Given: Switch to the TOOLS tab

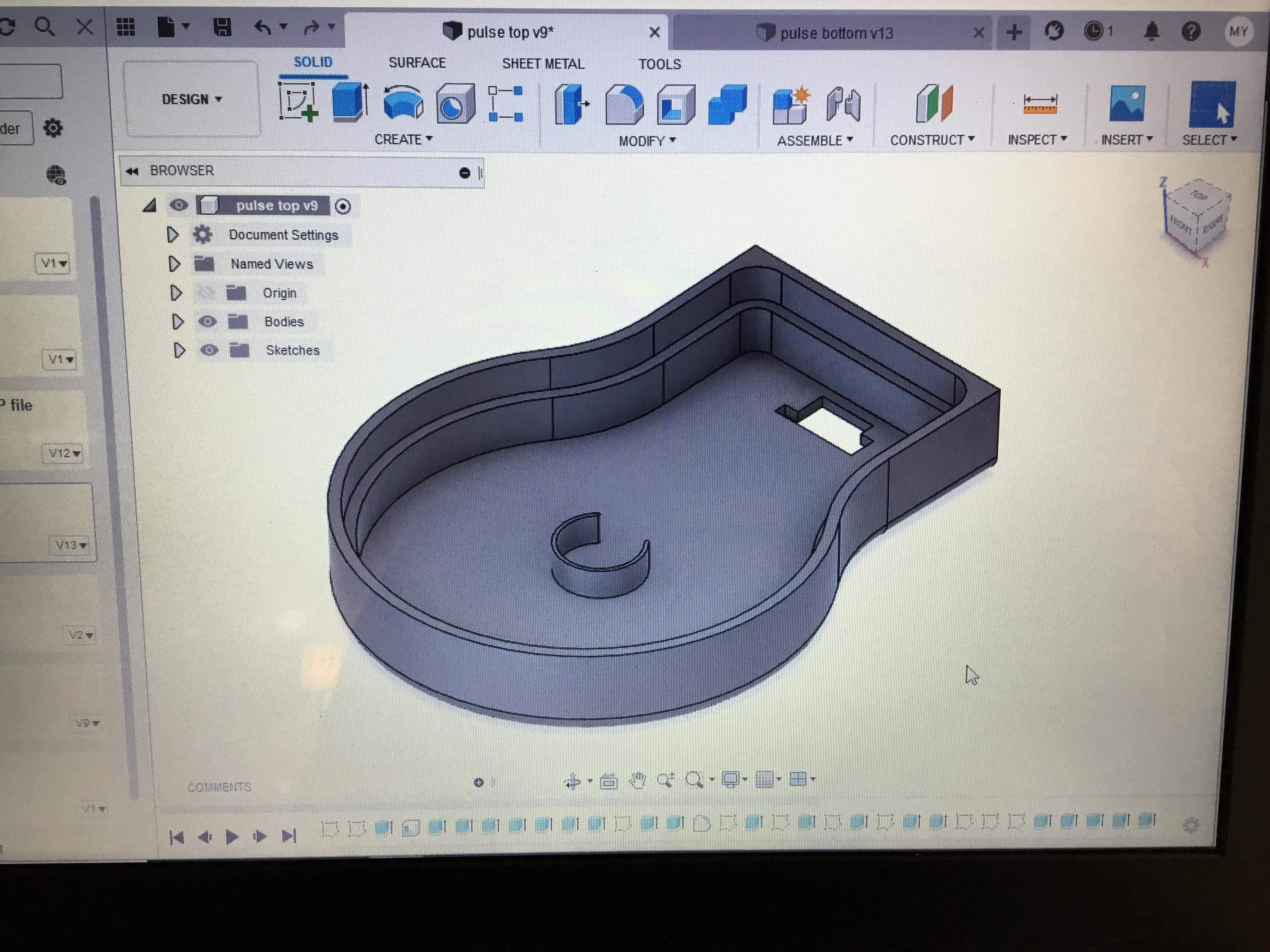Looking at the screenshot, I should coord(660,64).
